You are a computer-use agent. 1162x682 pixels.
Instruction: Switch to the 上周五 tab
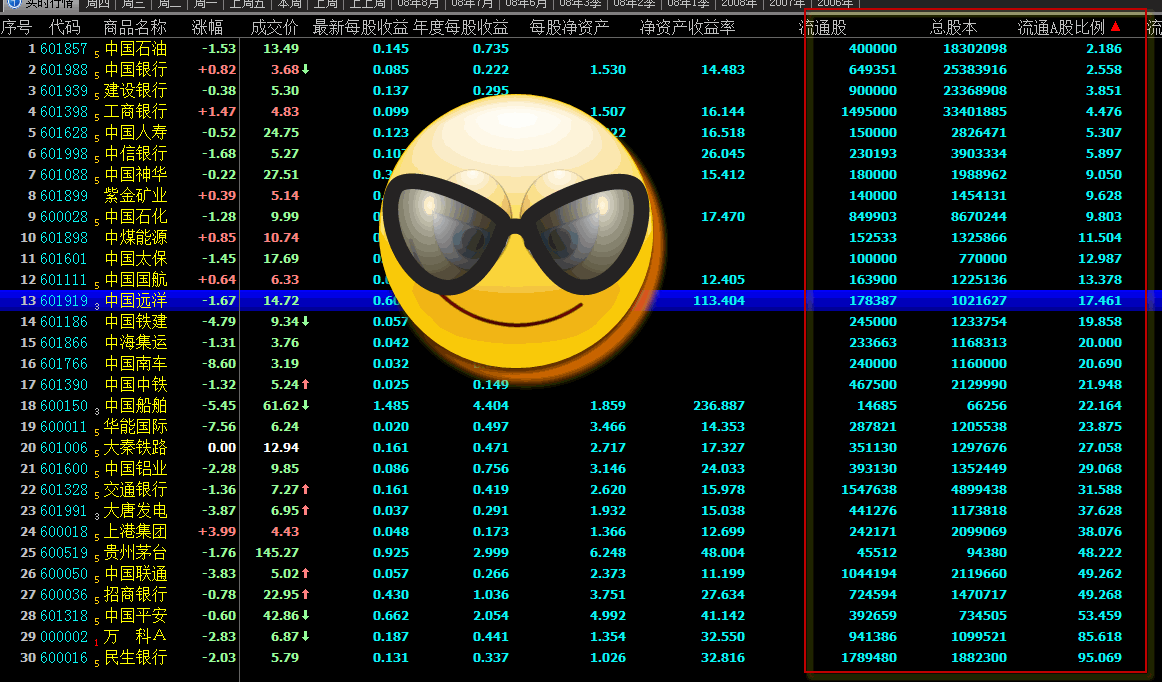[247, 4]
